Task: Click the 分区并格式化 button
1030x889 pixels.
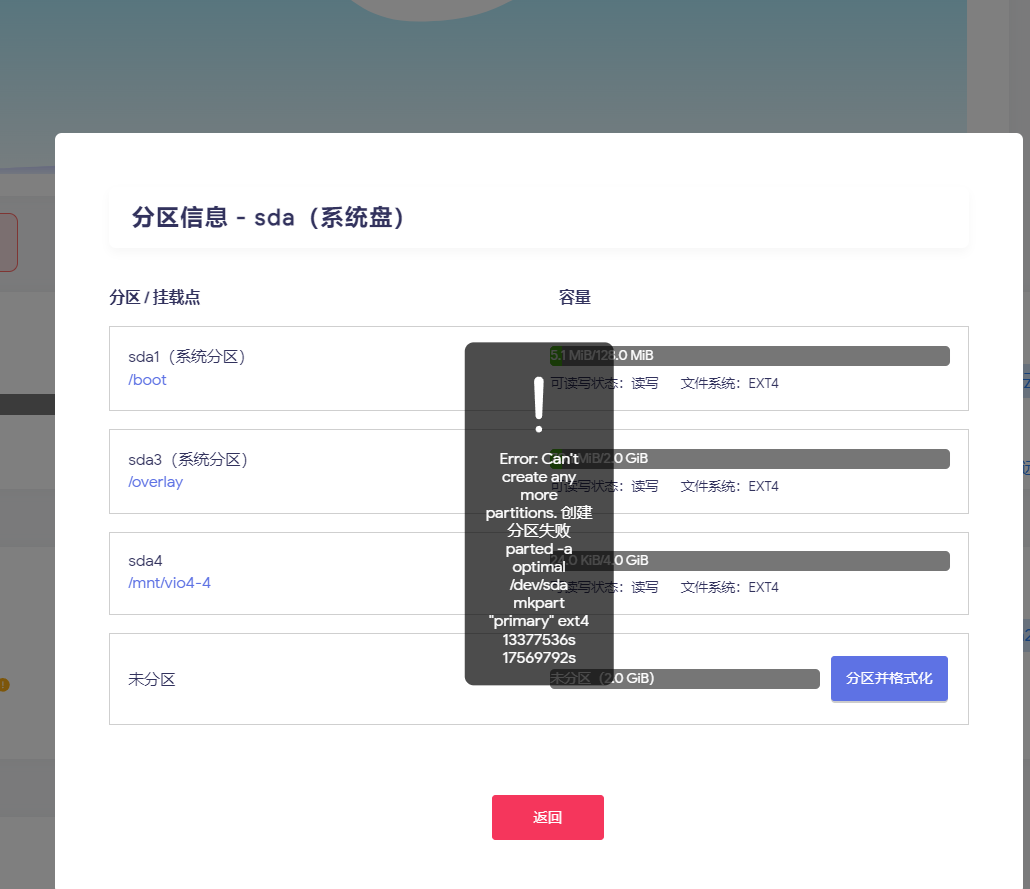Action: click(889, 678)
